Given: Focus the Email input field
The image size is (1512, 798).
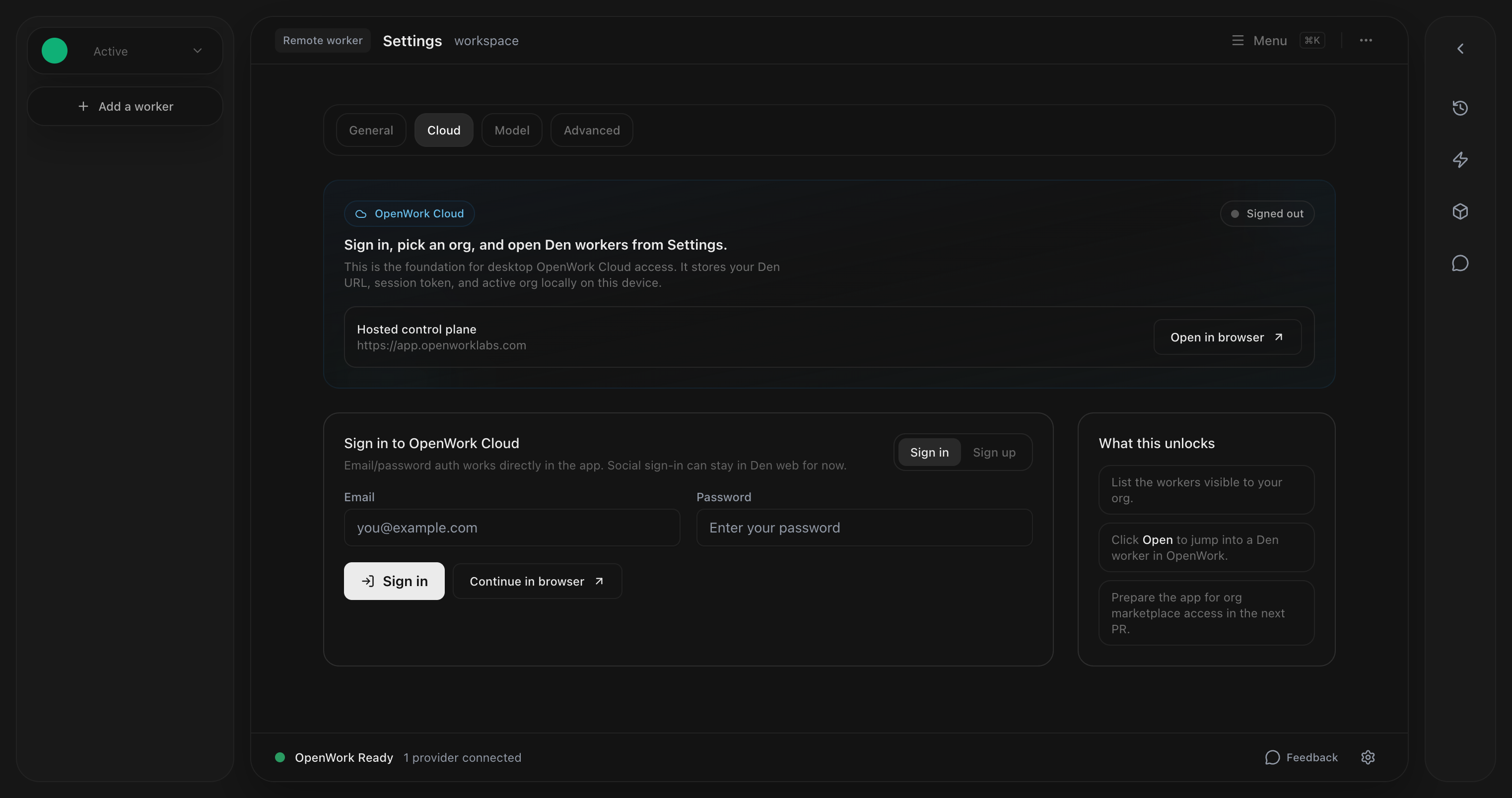Looking at the screenshot, I should pyautogui.click(x=512, y=528).
